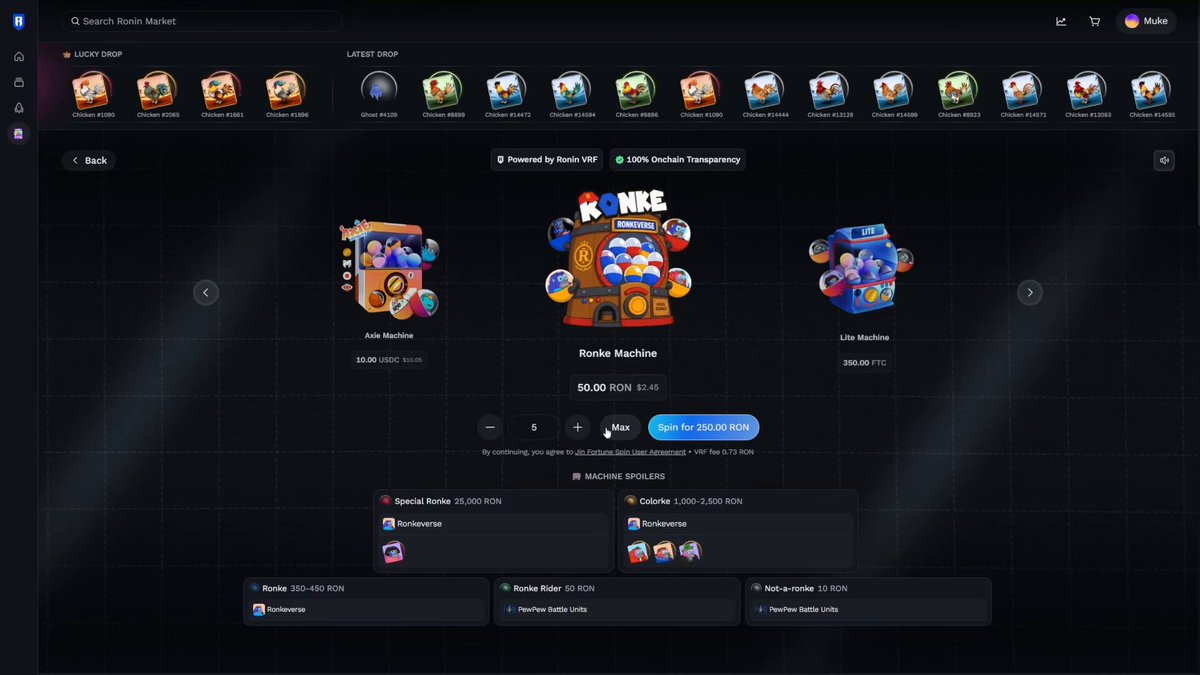Click the Ronke Machine image
Viewport: 1200px width, 675px height.
coord(620,261)
